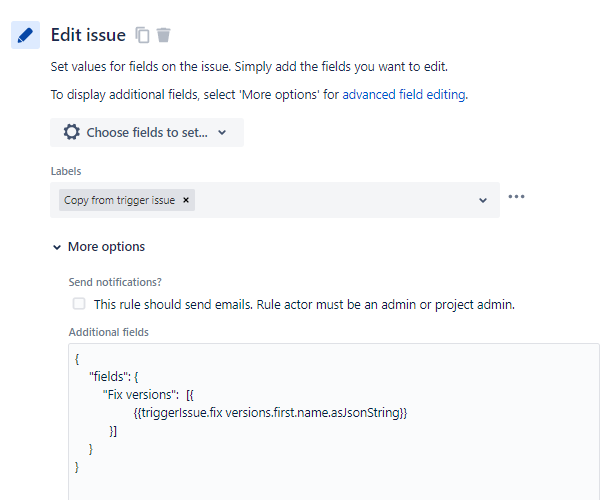Duplicate the Edit issue action with copy icon
This screenshot has width=611, height=500.
click(142, 35)
